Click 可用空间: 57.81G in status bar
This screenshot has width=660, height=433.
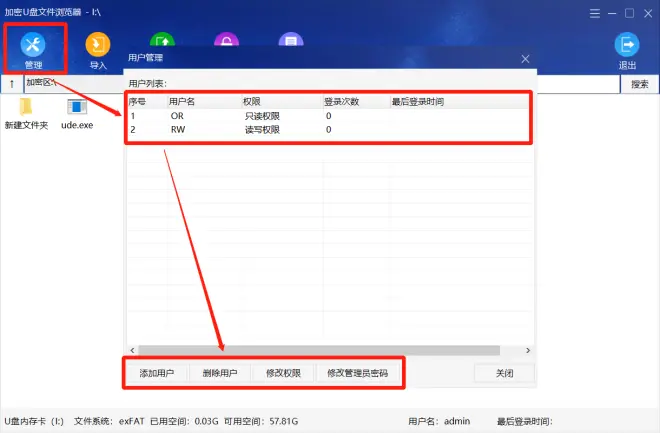(261, 421)
